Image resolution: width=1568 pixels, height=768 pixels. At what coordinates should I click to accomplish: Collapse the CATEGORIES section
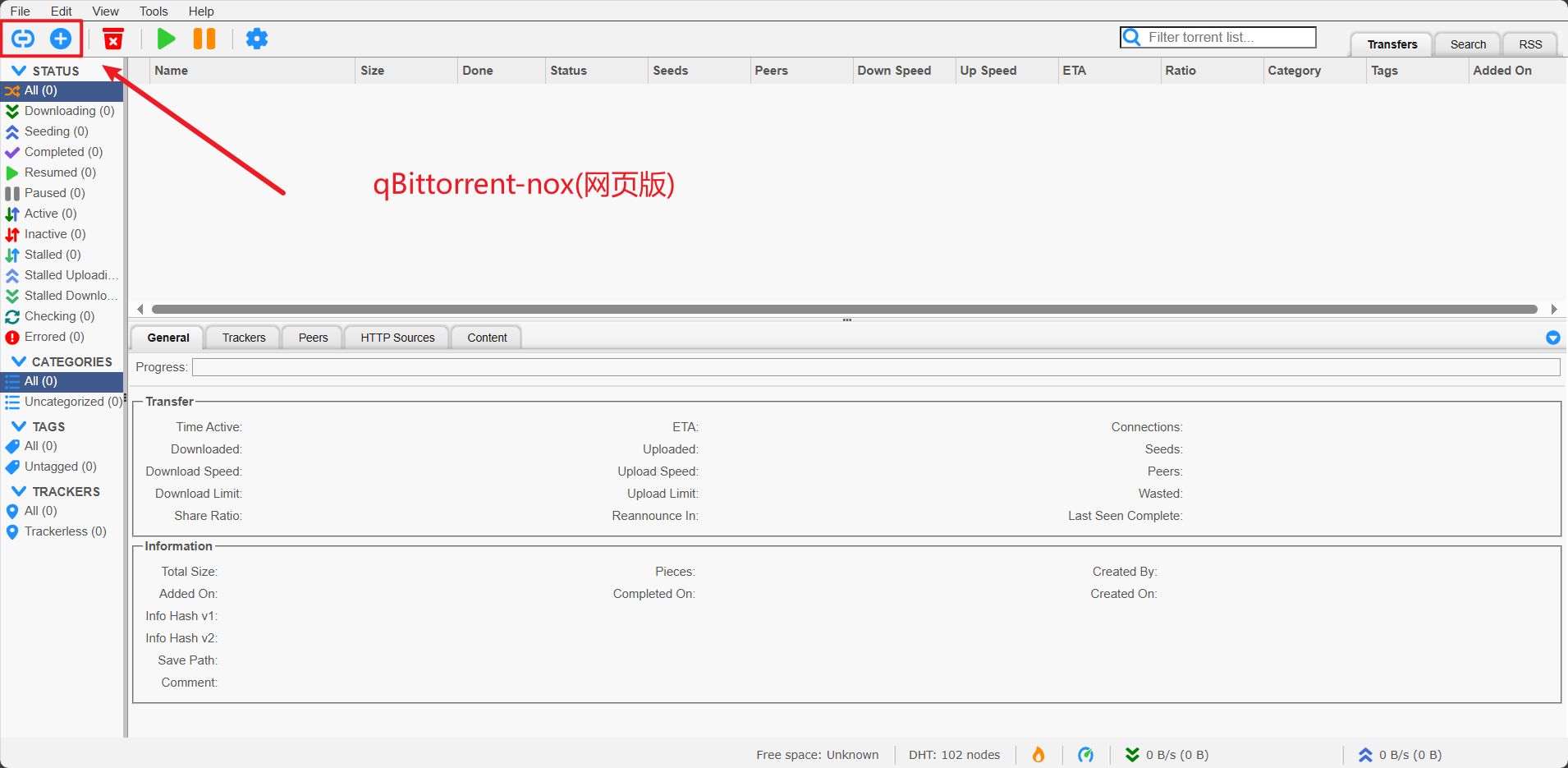click(x=19, y=361)
